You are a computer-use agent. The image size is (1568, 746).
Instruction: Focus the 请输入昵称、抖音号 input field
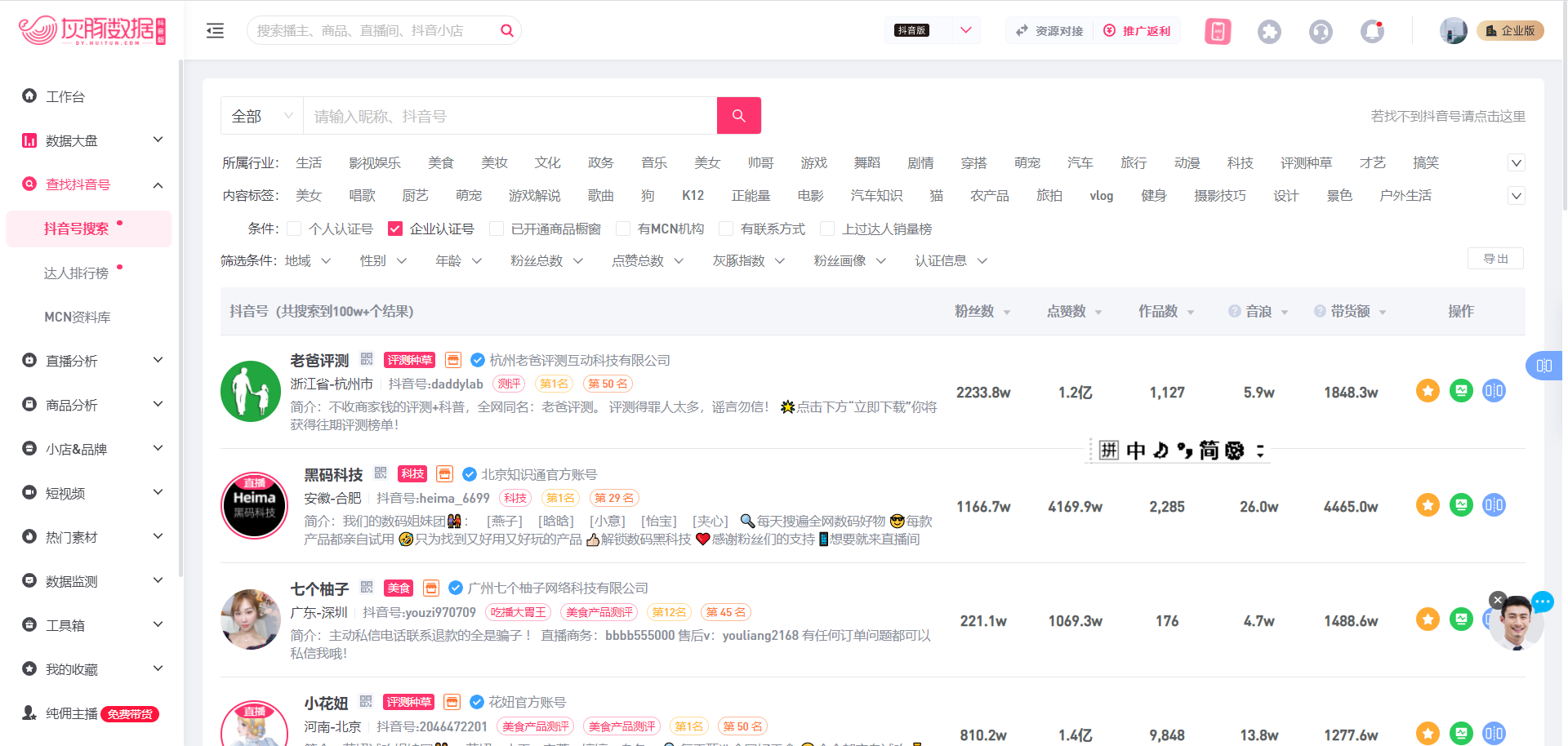[510, 116]
